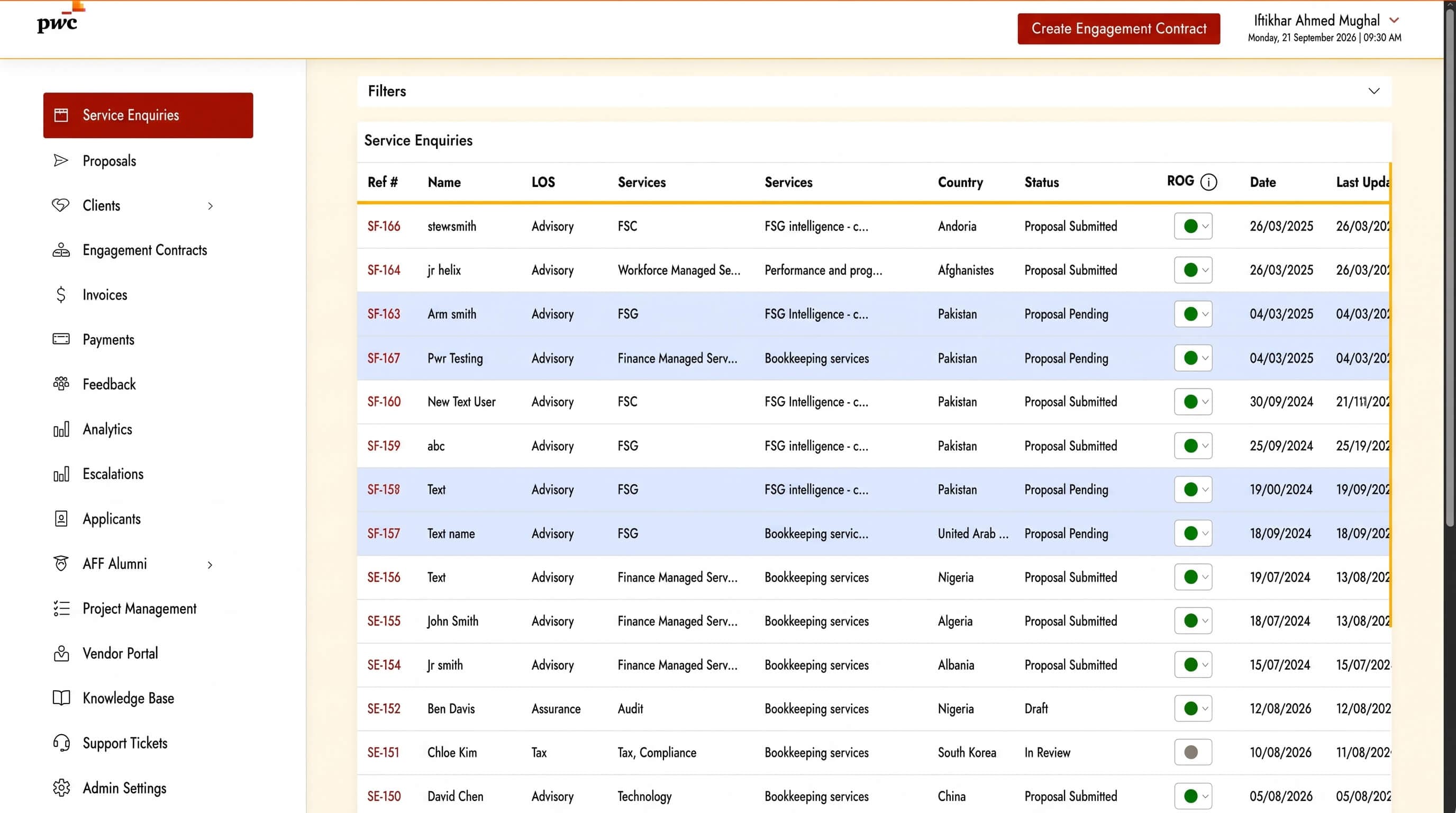This screenshot has height=813, width=1456.
Task: Open ROG dropdown for SF-166 row
Action: [x=1193, y=226]
